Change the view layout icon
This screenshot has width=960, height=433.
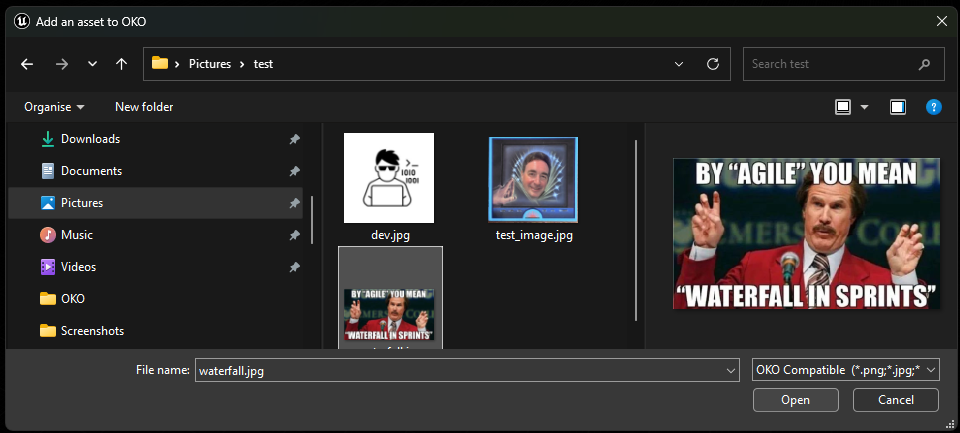pyautogui.click(x=843, y=107)
